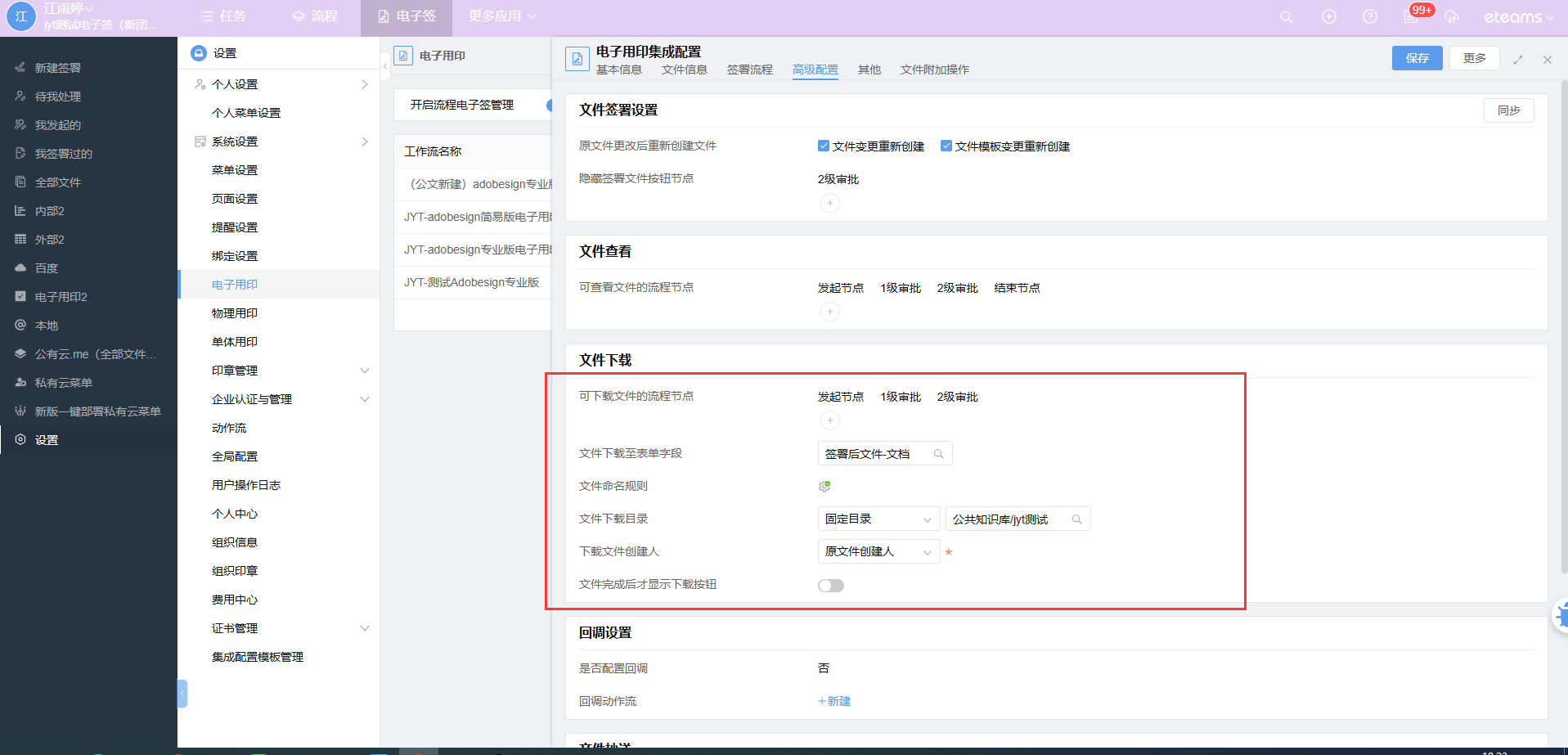Click the plus add icon in top bar
1568x755 pixels.
click(x=1329, y=17)
